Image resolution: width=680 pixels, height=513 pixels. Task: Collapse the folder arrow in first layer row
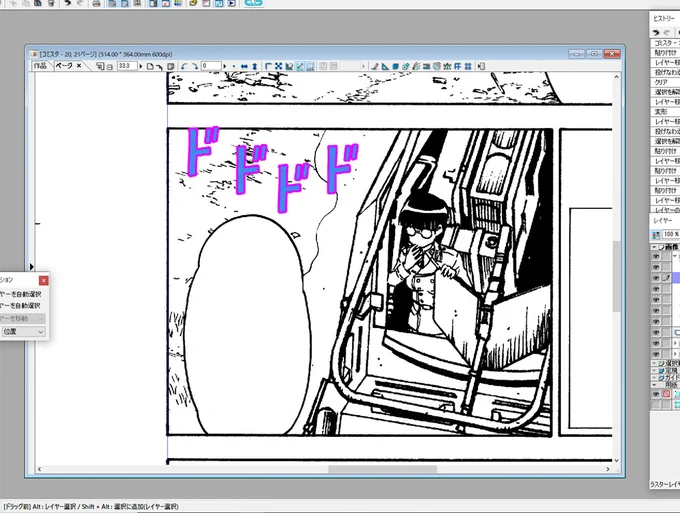(x=675, y=257)
